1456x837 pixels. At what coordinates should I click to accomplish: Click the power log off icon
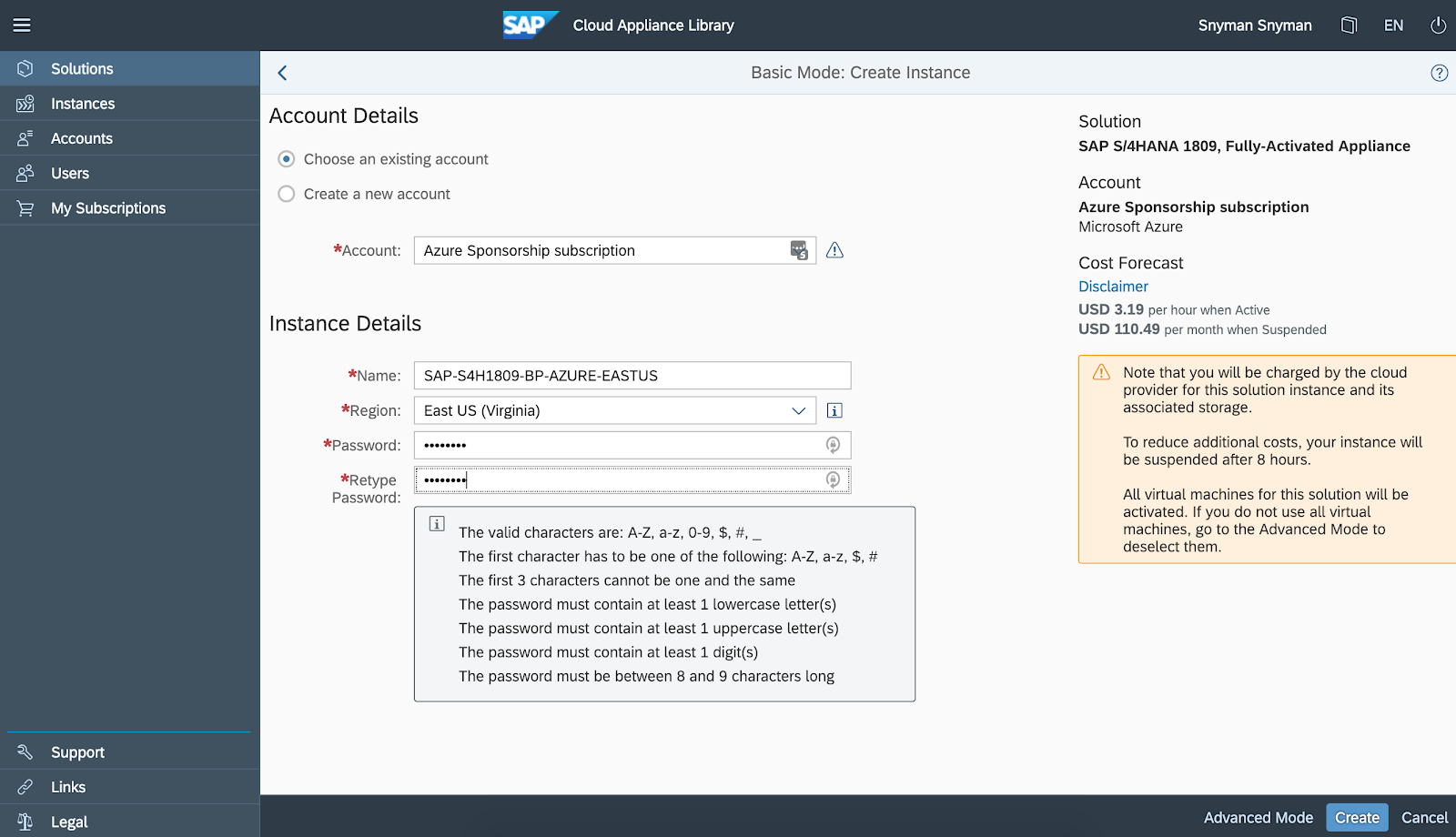coord(1438,25)
